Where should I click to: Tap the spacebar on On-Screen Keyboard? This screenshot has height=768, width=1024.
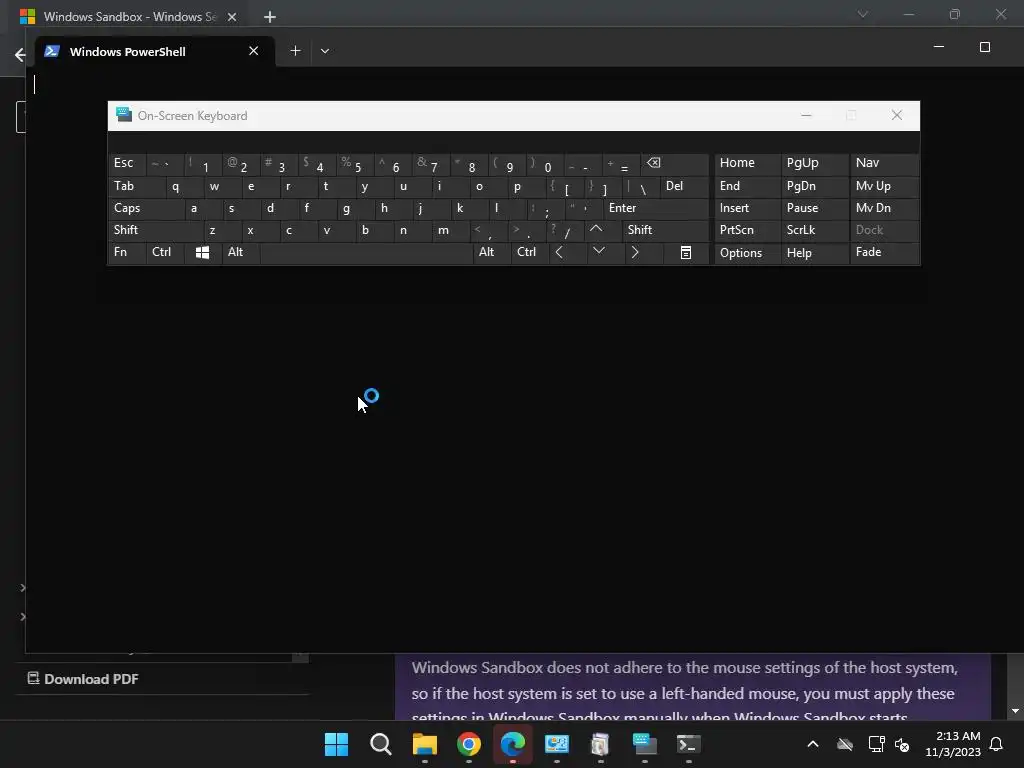click(x=366, y=252)
